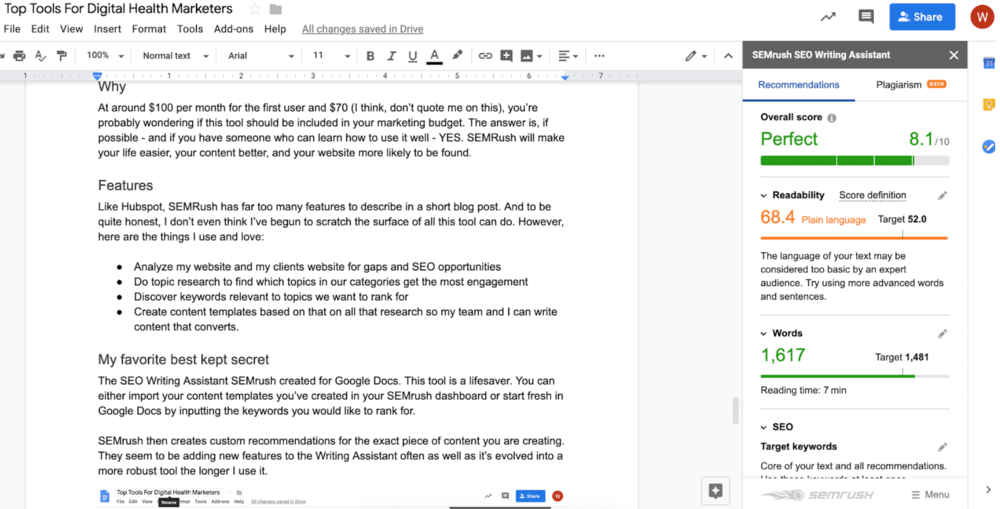Viewport: 1000px width, 509px height.
Task: Toggle bold formatting
Action: coord(371,56)
